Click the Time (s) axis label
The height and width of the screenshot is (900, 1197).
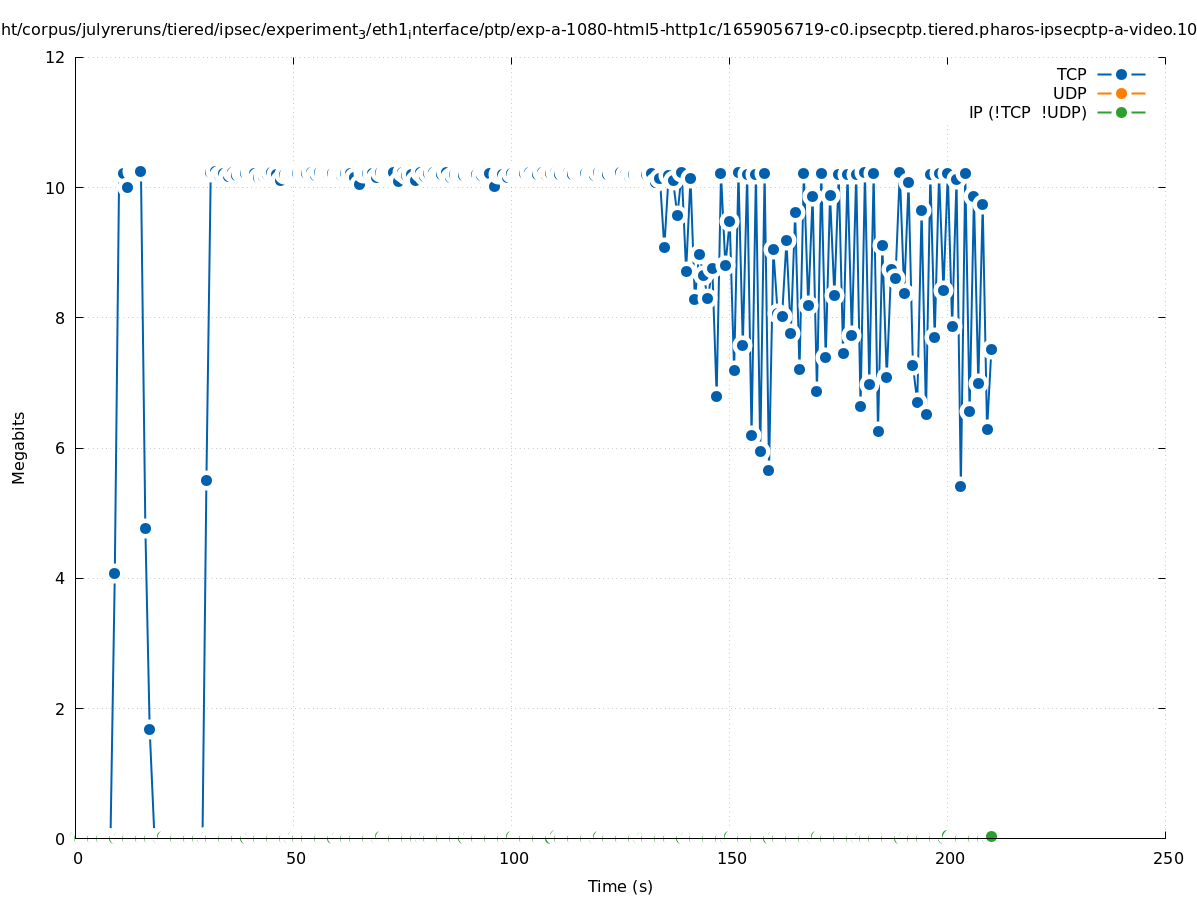(620, 886)
